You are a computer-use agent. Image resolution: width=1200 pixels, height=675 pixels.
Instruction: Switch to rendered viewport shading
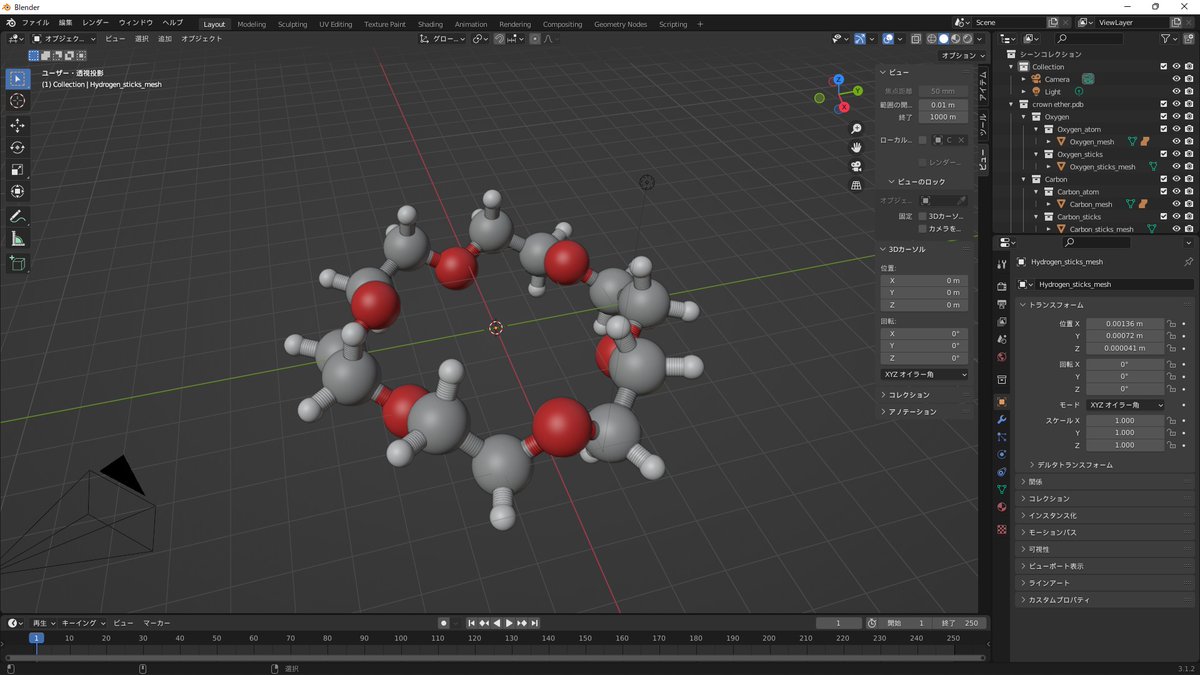967,39
